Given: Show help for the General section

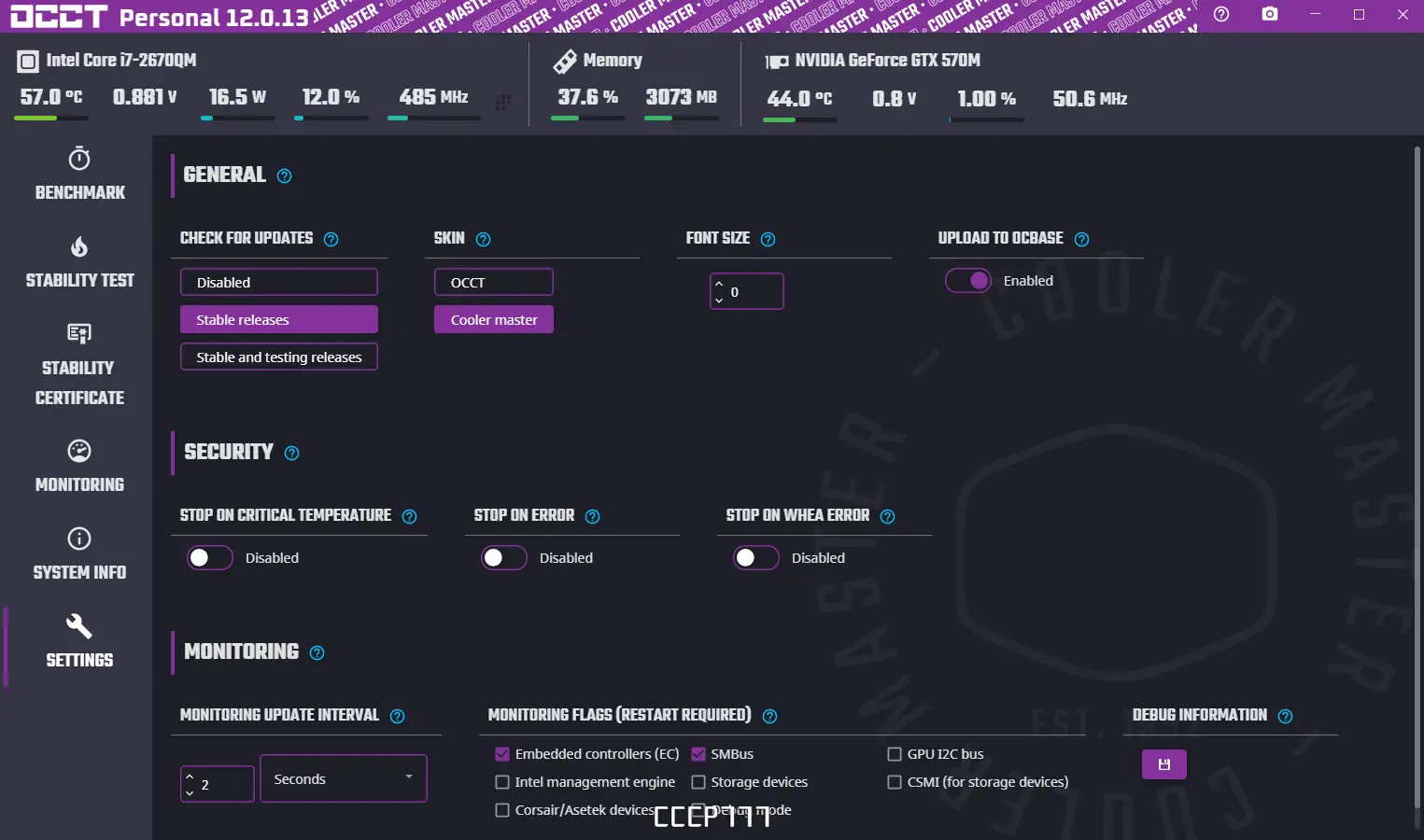Looking at the screenshot, I should 285,176.
